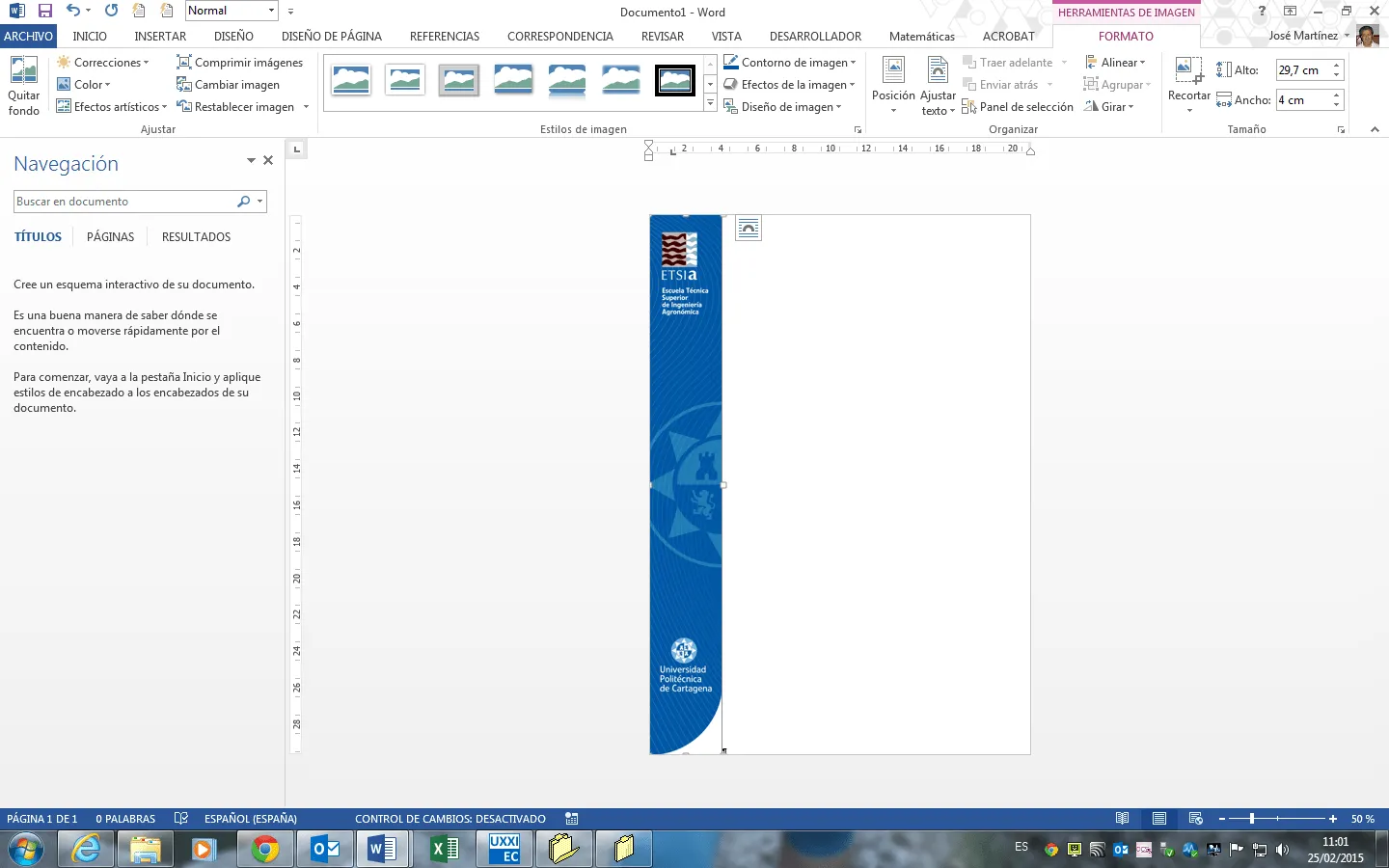Viewport: 1389px width, 868px height.
Task: Click the Alto height field
Action: click(x=1302, y=70)
